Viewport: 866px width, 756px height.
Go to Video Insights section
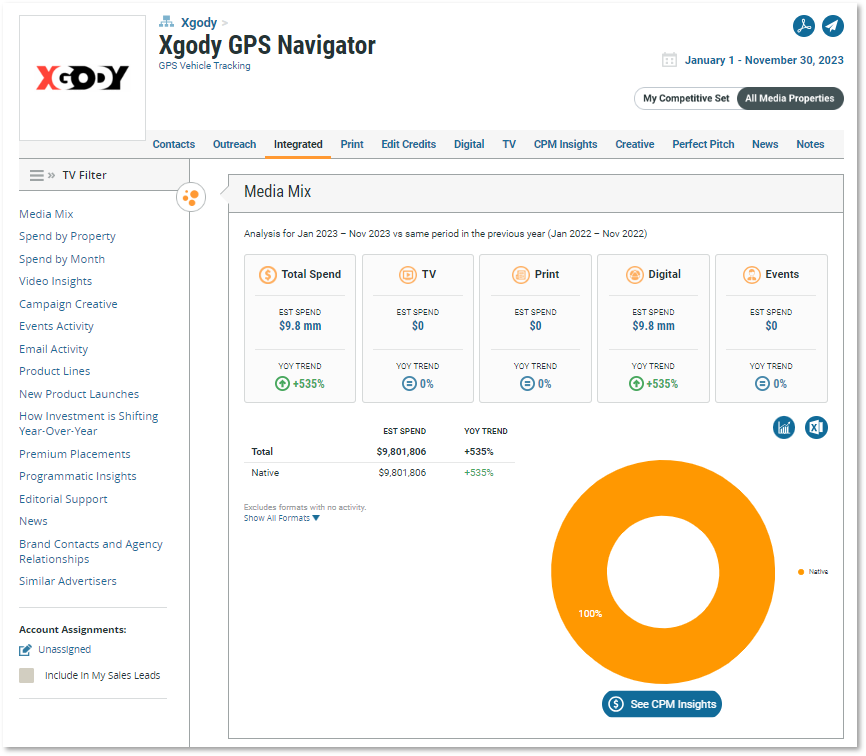coord(56,281)
